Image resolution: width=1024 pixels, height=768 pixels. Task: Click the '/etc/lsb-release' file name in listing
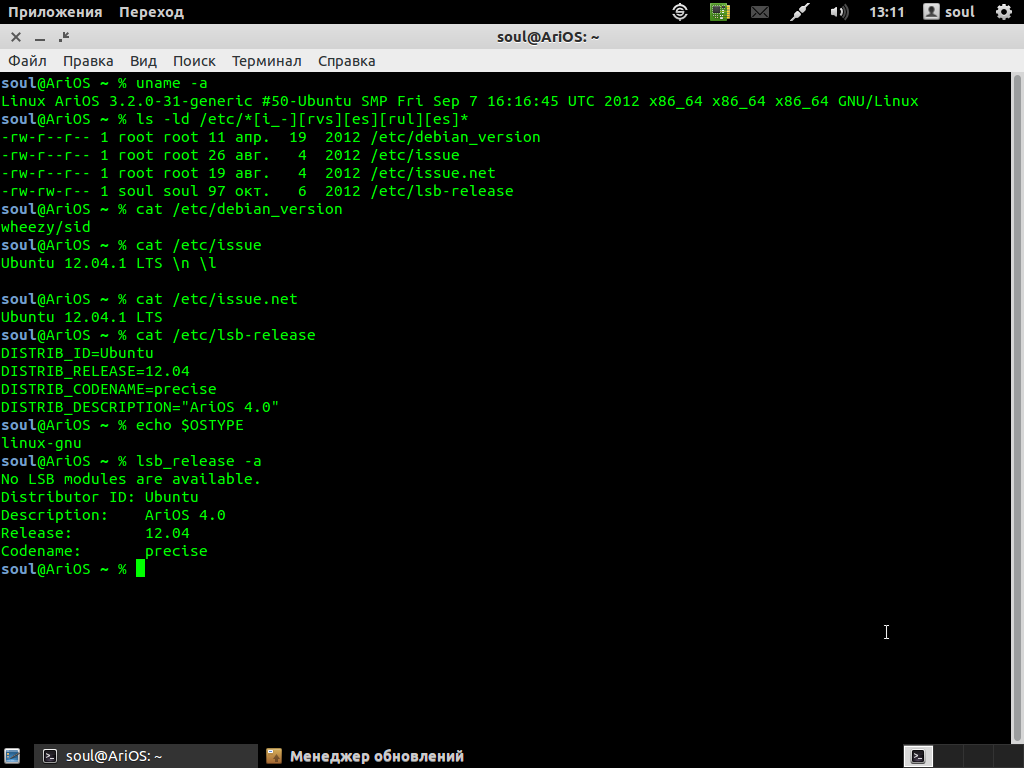pos(441,191)
